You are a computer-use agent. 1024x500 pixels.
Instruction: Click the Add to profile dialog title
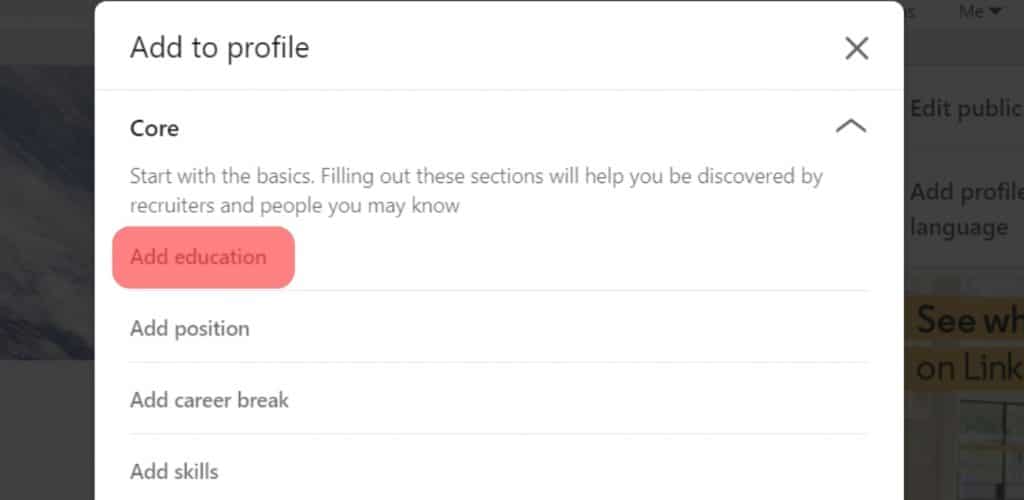(x=220, y=47)
